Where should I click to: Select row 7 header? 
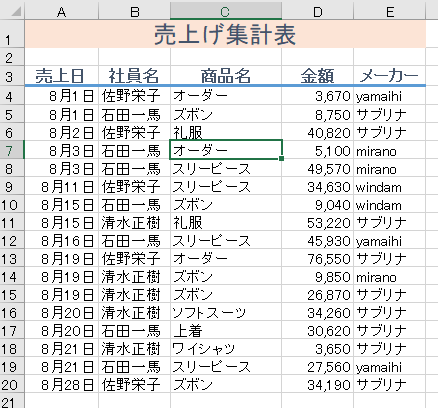[12, 150]
